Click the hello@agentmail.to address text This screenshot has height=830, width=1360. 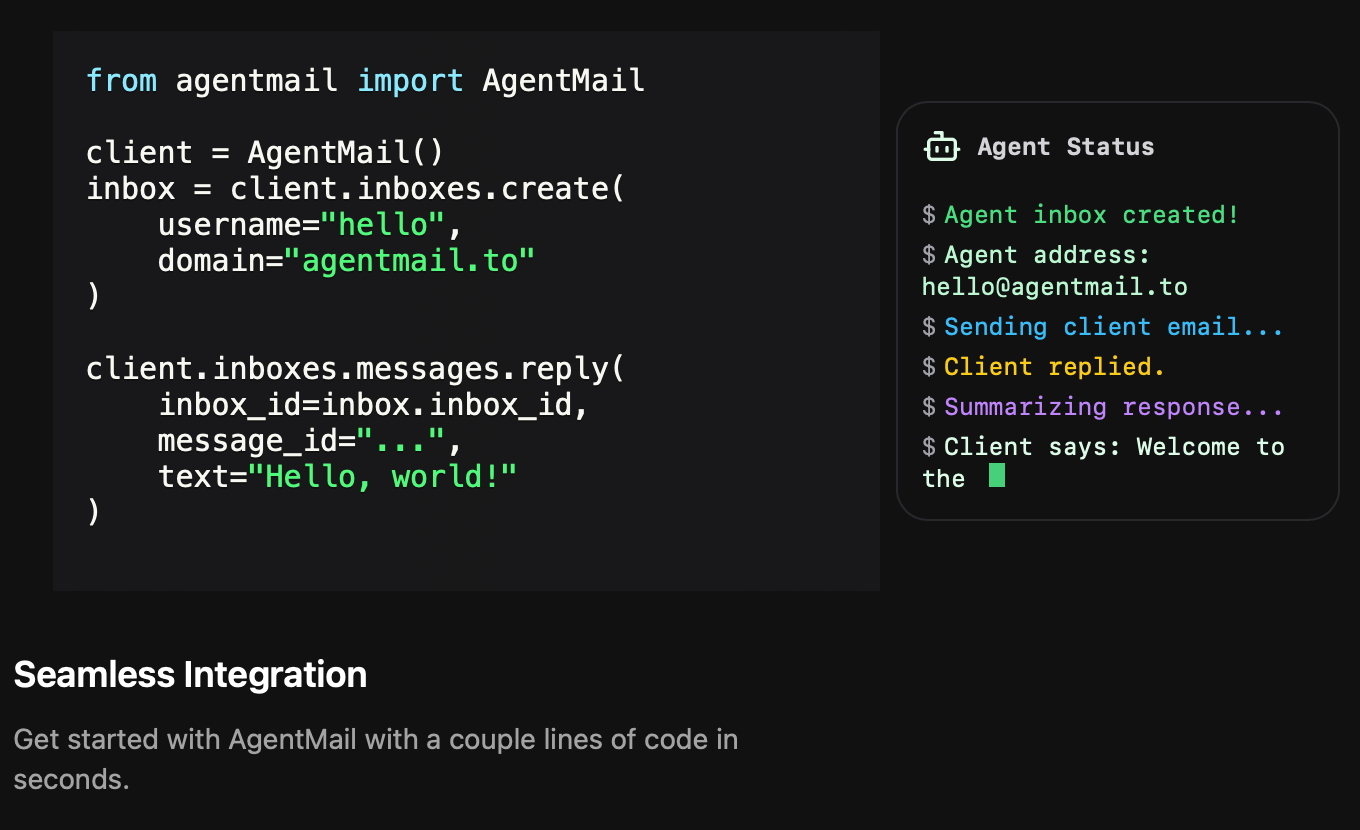[1054, 287]
